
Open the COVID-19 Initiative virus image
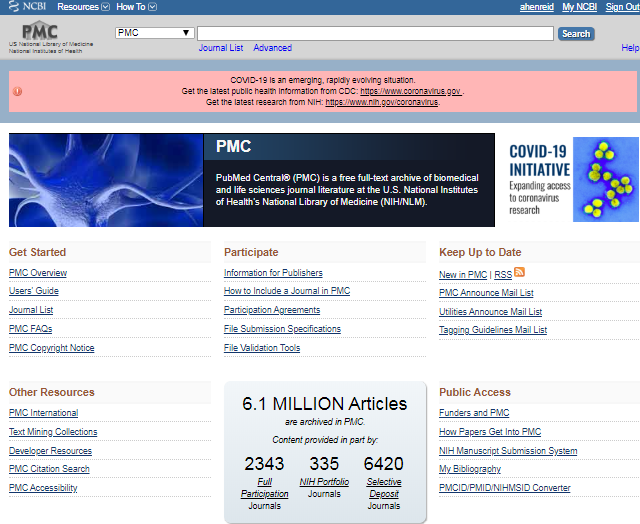pos(606,180)
